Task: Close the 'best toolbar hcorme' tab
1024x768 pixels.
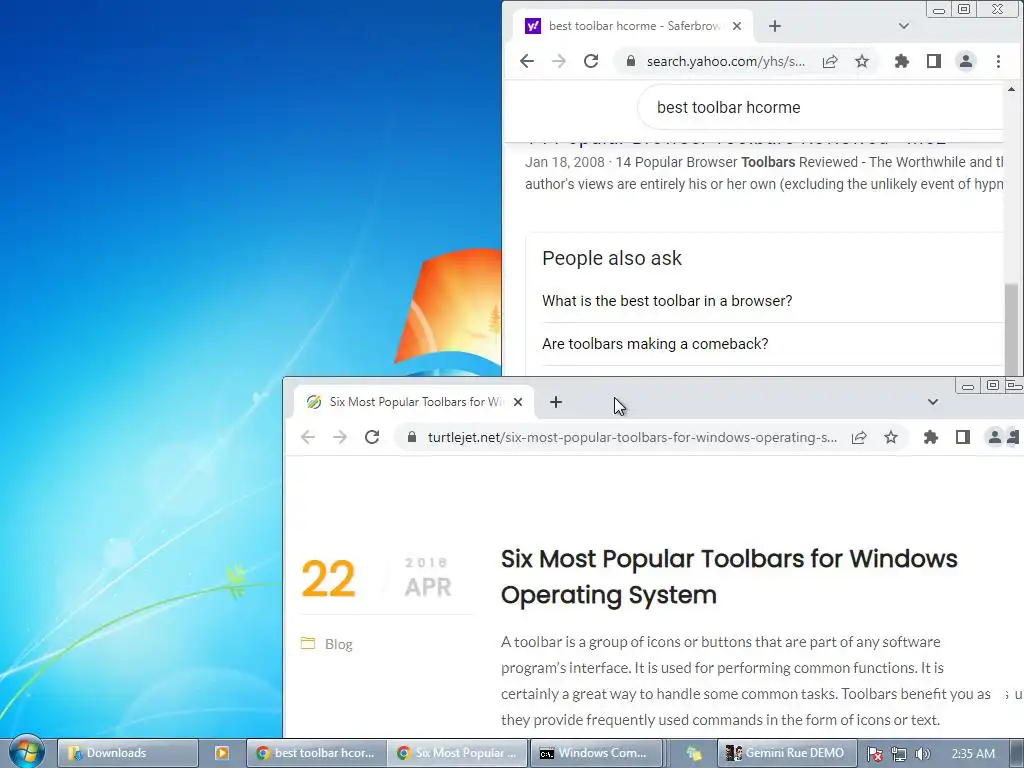Action: click(737, 26)
